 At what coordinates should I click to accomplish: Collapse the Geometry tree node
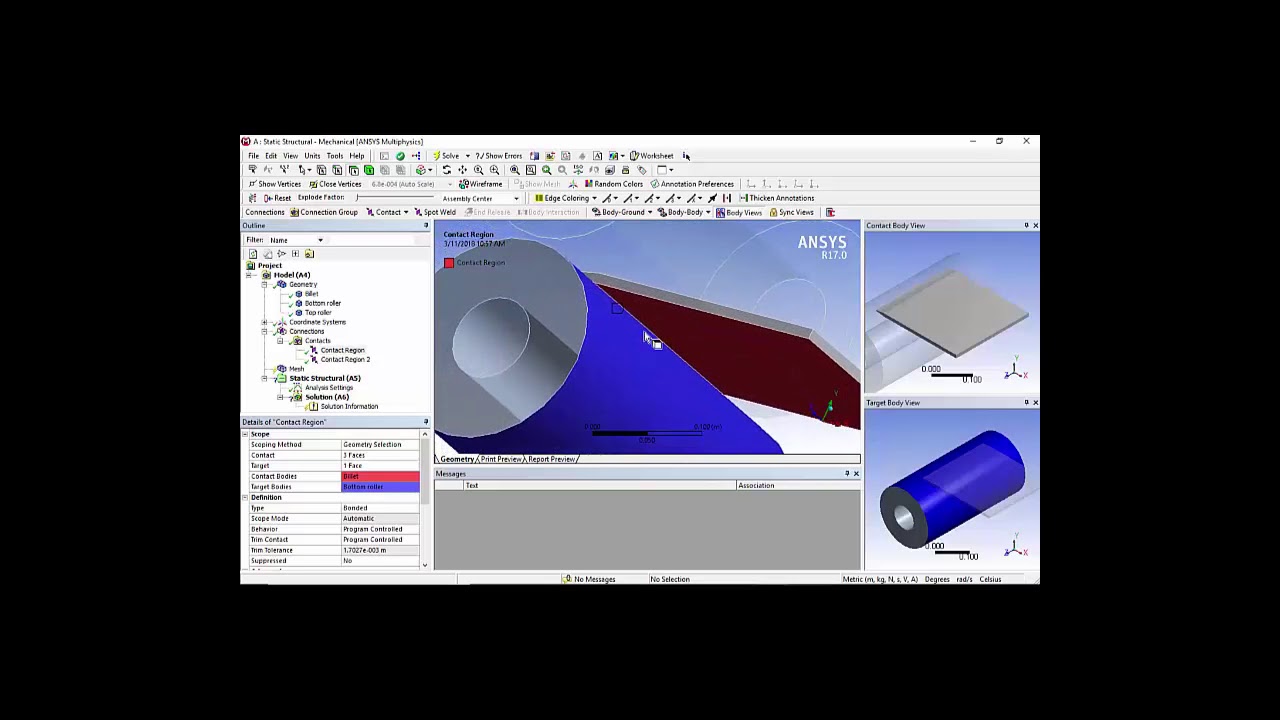(x=265, y=284)
